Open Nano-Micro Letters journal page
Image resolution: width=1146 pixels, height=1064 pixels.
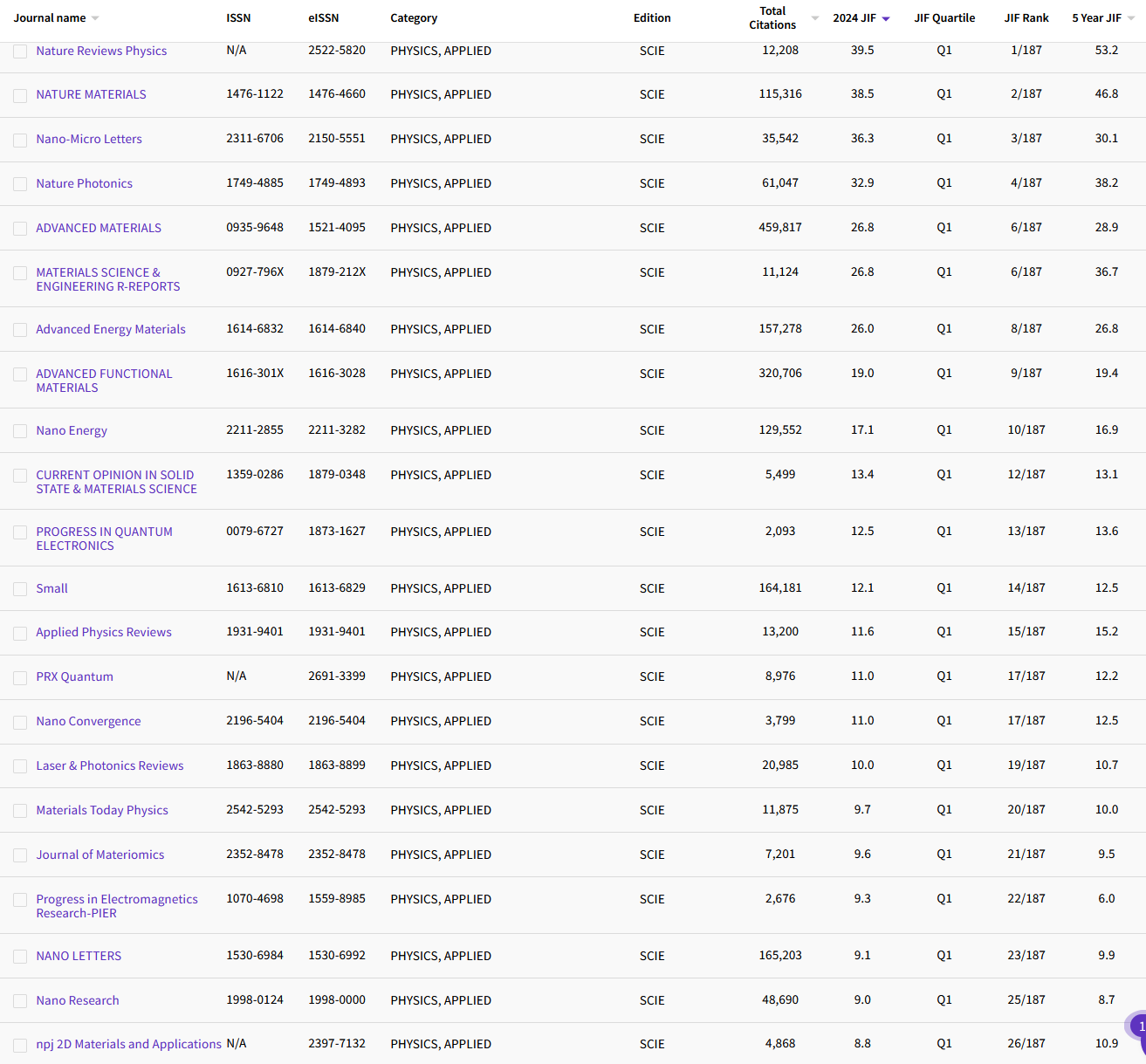pos(88,139)
